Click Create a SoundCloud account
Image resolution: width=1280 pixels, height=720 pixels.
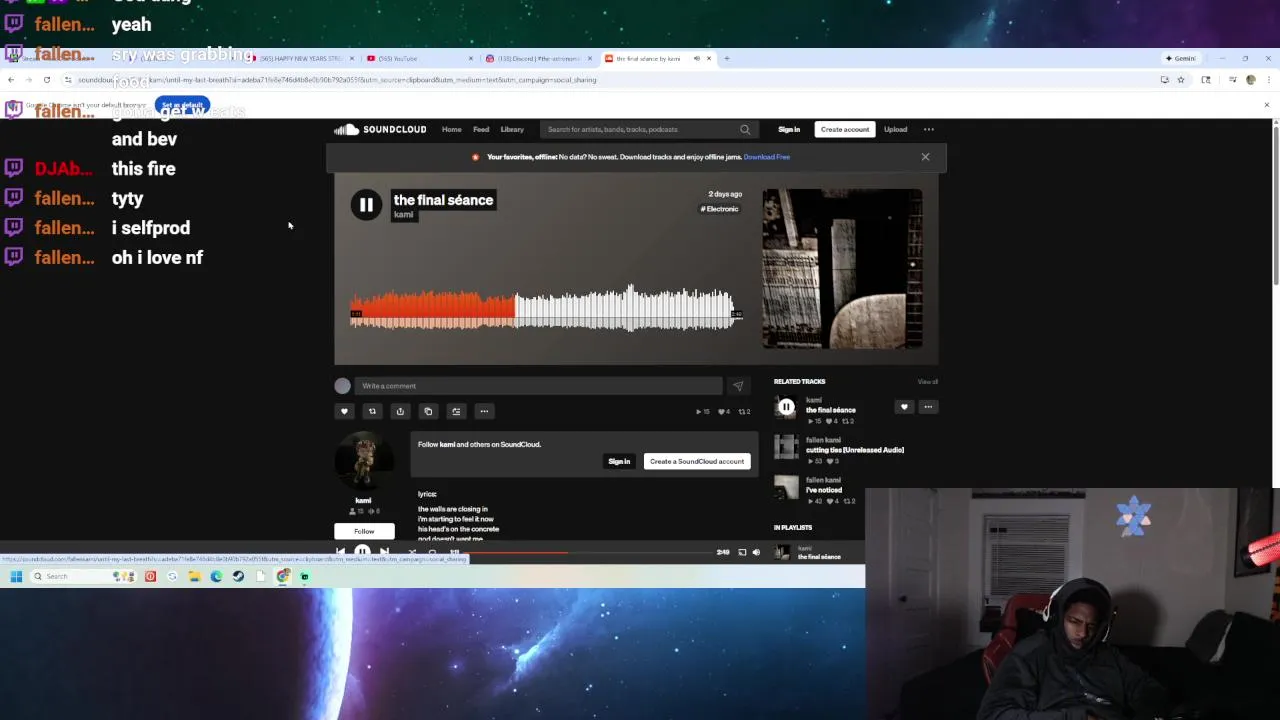697,461
